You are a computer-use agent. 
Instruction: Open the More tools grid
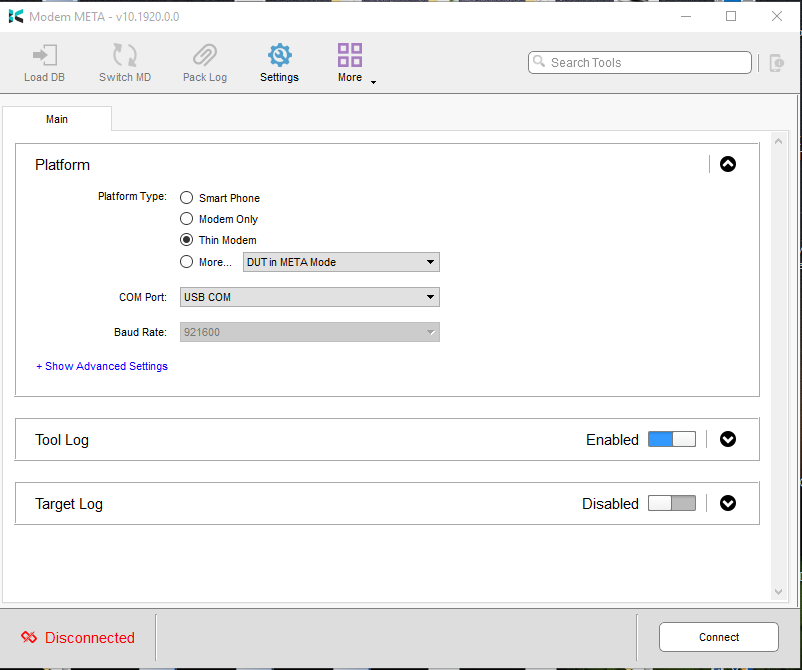350,55
